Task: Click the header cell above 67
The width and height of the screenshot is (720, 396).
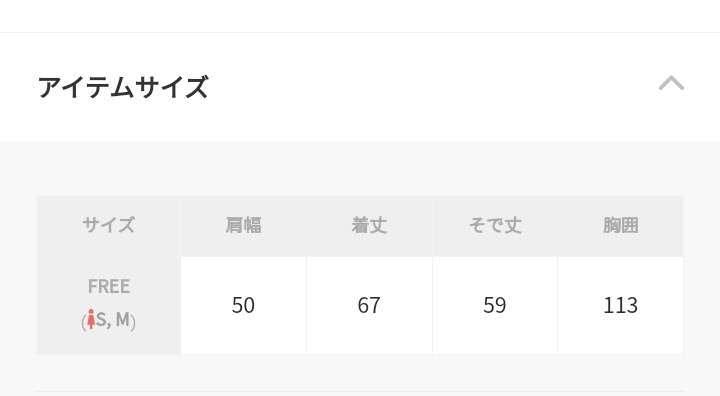Action: click(x=369, y=226)
